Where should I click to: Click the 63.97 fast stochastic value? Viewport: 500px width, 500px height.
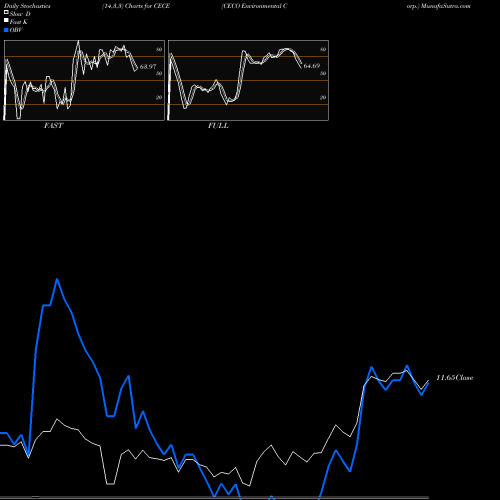[x=148, y=67]
